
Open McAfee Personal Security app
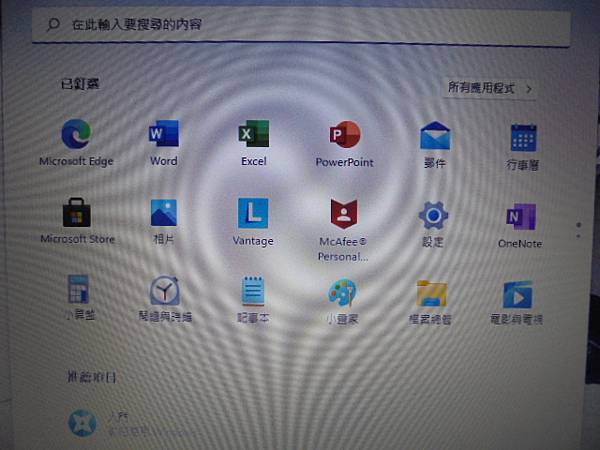pos(343,230)
